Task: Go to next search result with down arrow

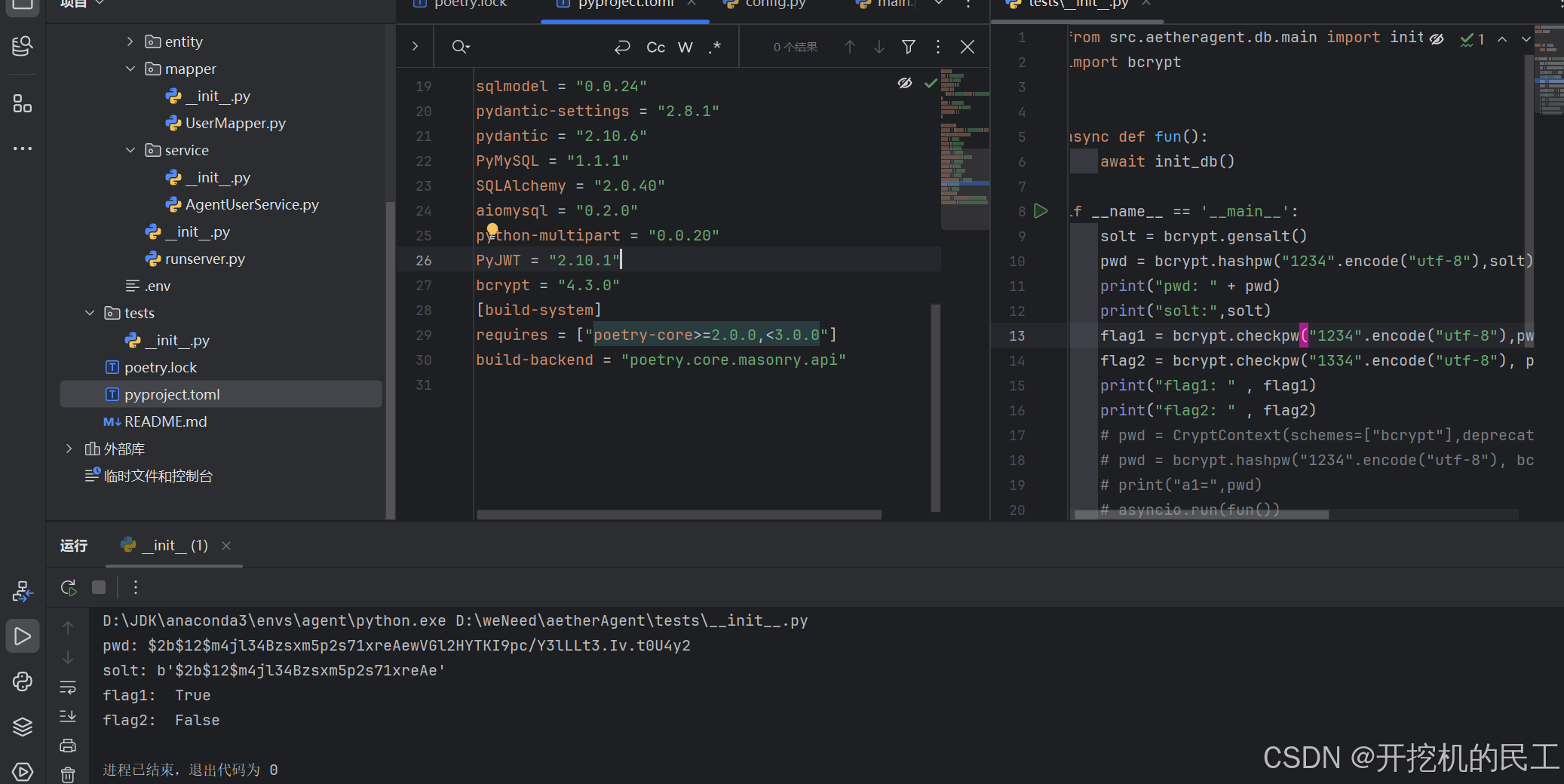Action: point(879,46)
